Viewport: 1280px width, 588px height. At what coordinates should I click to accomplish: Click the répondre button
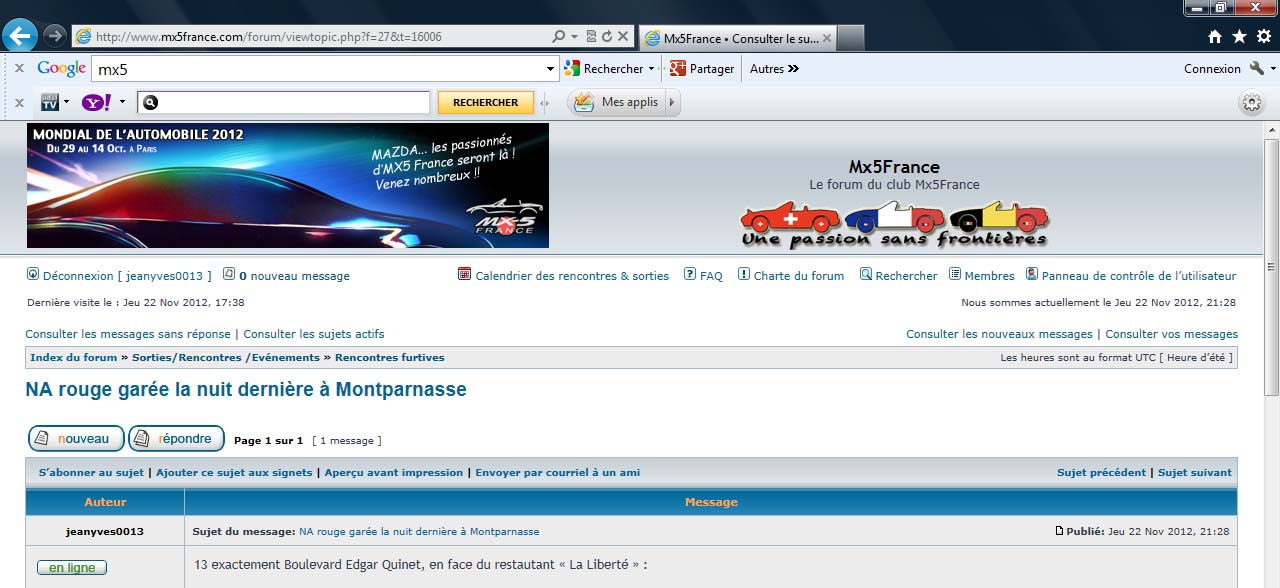click(176, 439)
